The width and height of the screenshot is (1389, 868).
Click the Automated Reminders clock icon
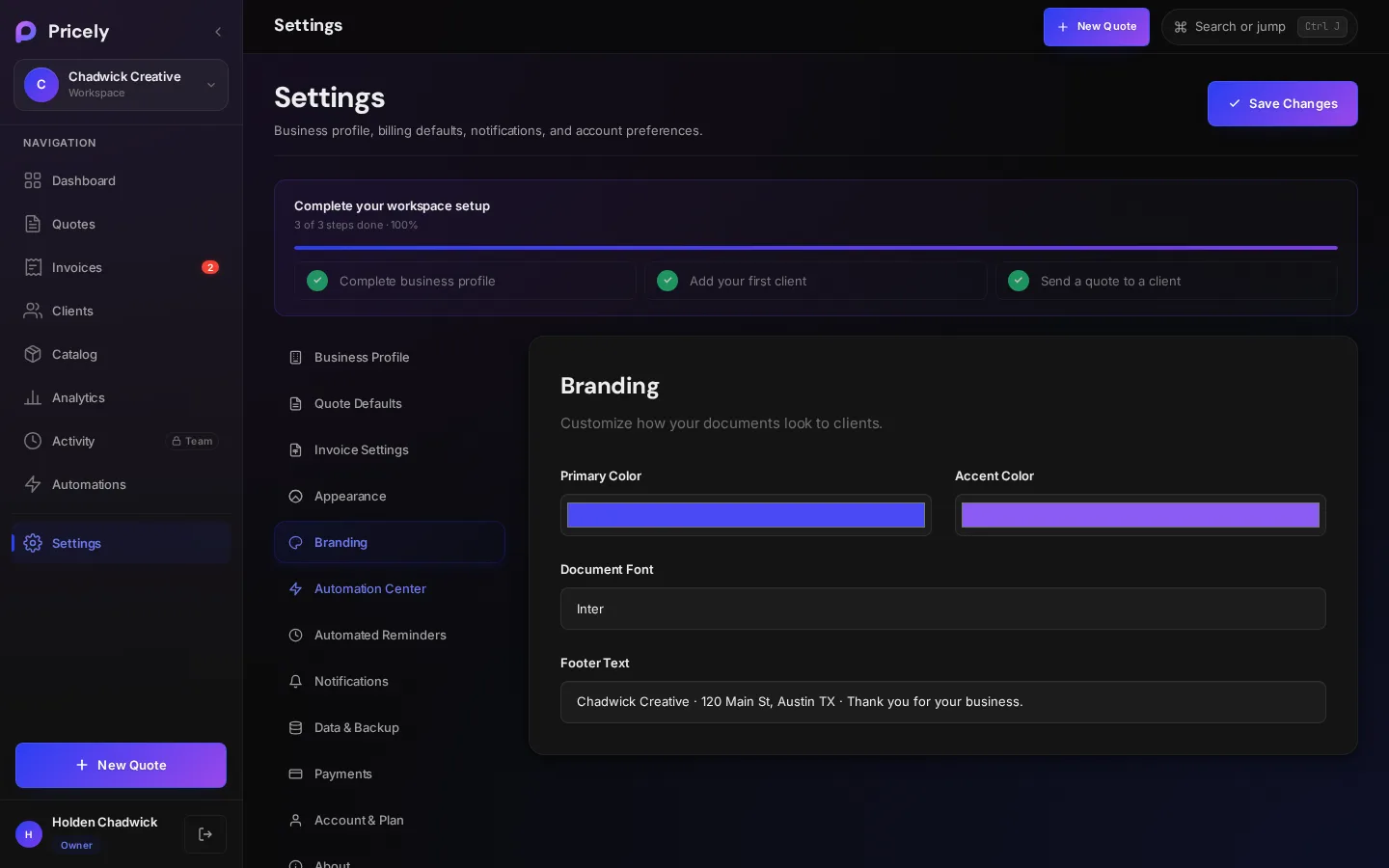(296, 635)
